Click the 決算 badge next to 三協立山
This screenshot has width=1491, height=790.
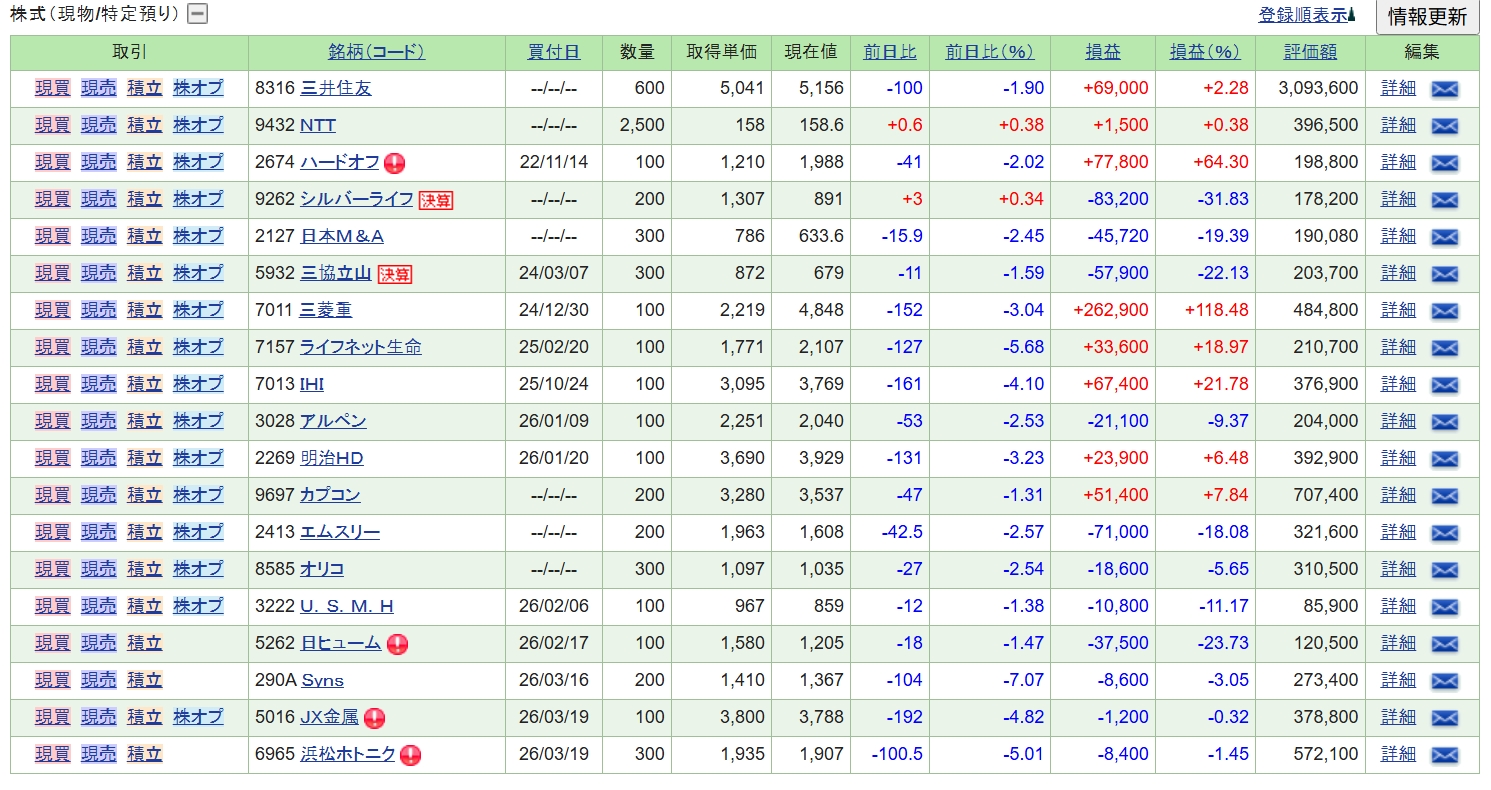(x=394, y=274)
